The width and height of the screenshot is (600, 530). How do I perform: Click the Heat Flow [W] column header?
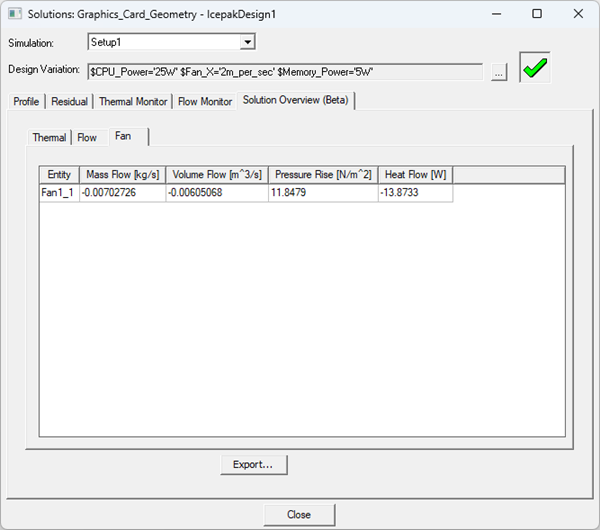click(416, 175)
